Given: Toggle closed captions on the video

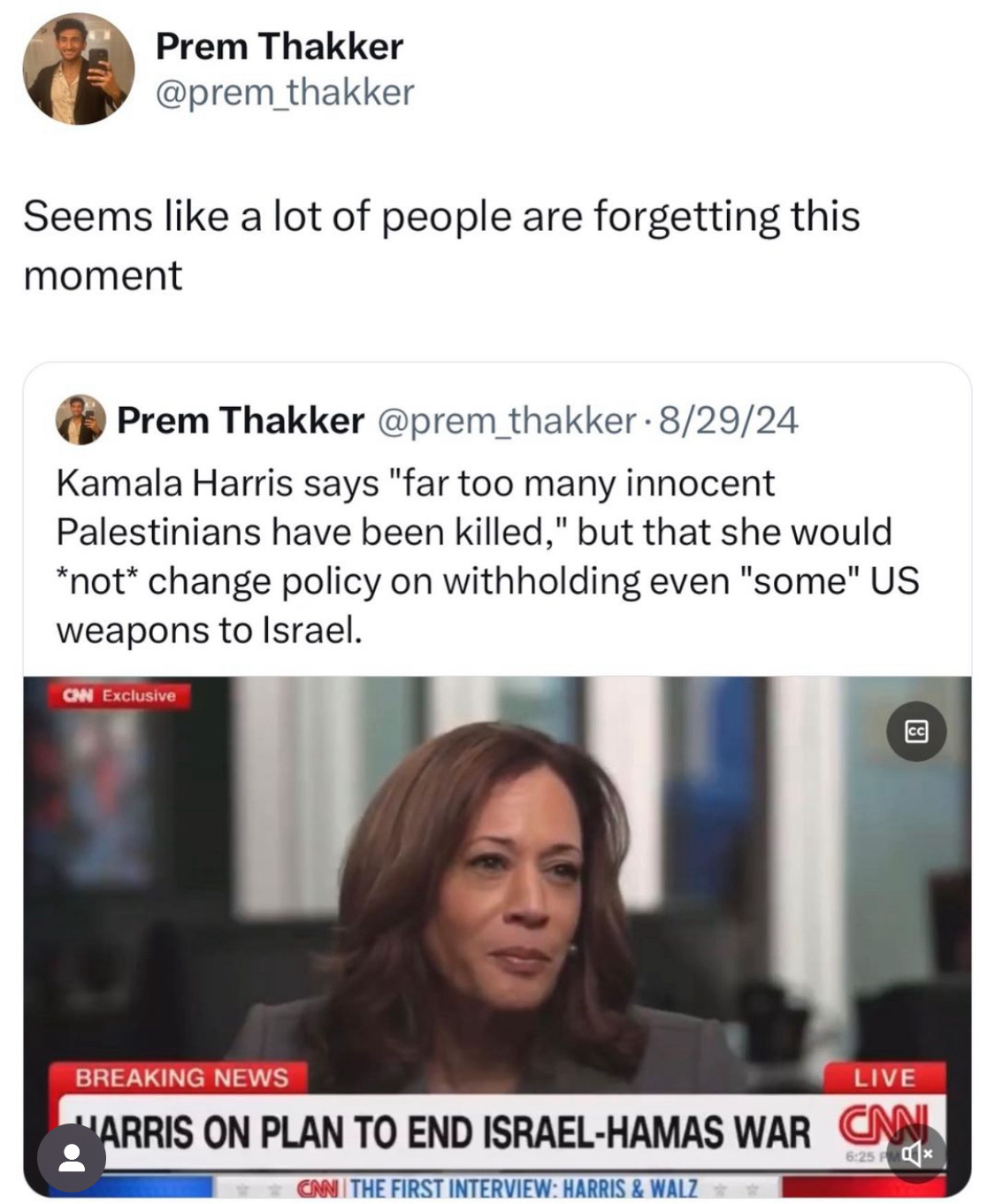Looking at the screenshot, I should click(916, 732).
